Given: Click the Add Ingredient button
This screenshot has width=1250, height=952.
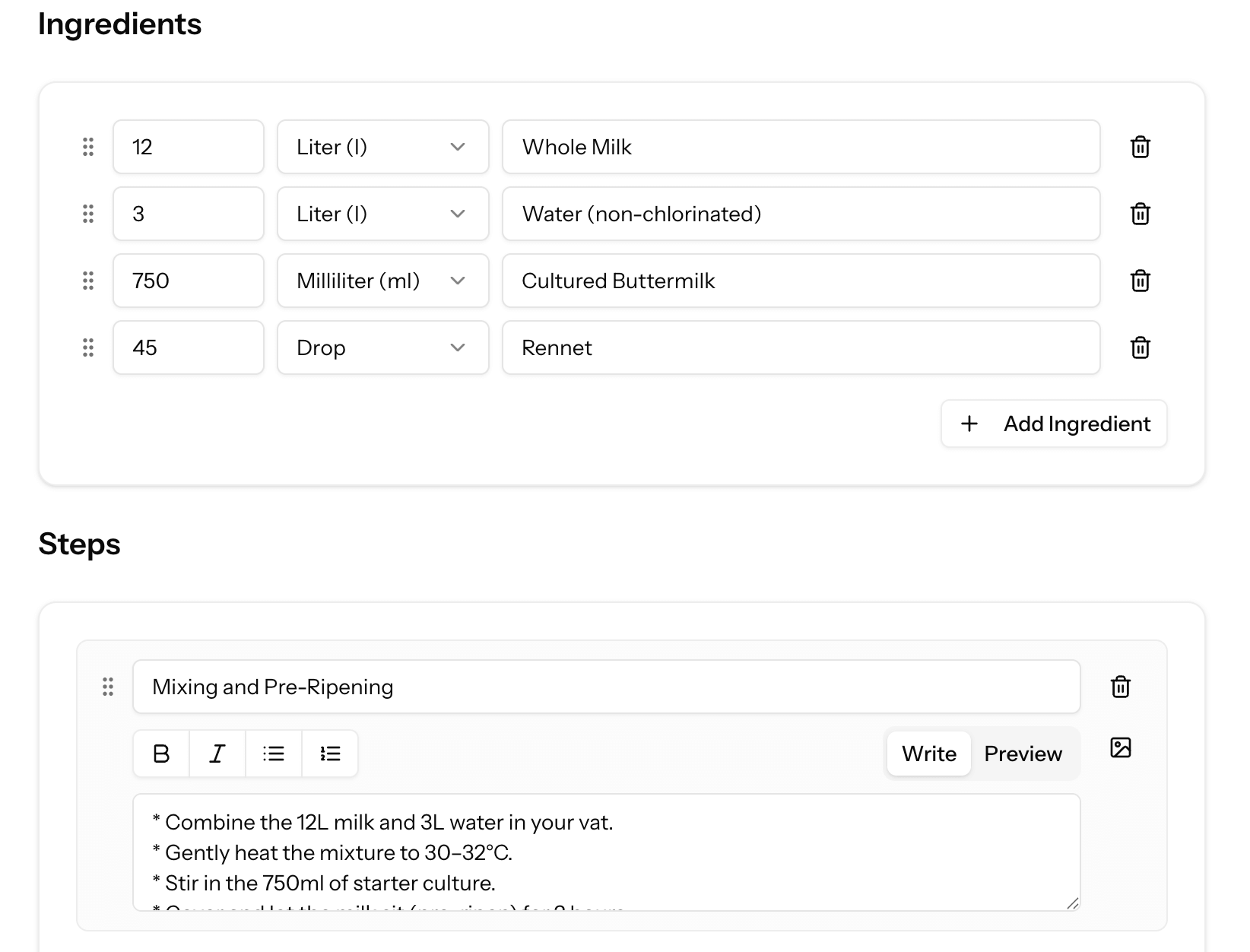Looking at the screenshot, I should click(1054, 424).
